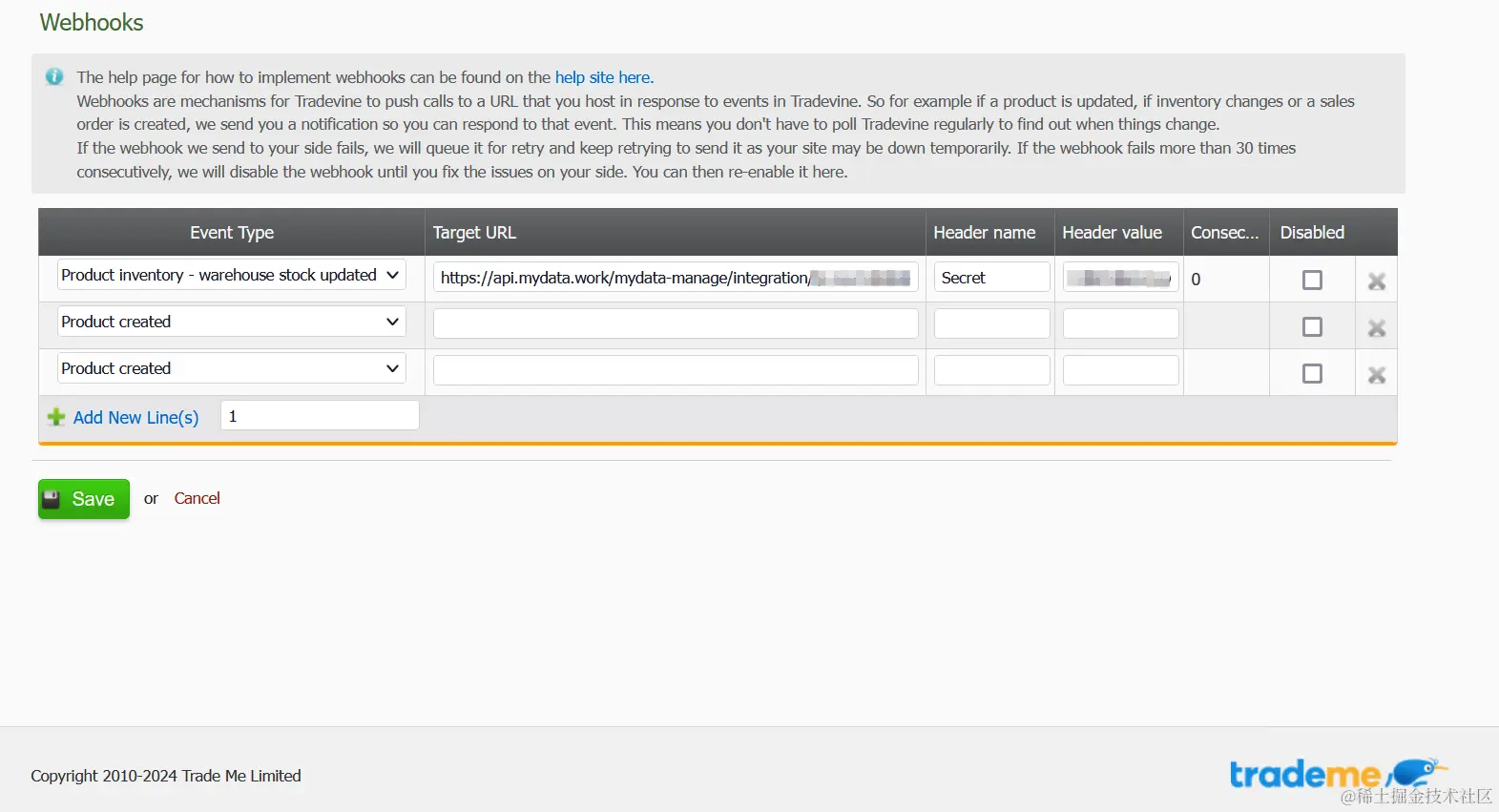Open the help site here link
1499x812 pixels.
604,77
